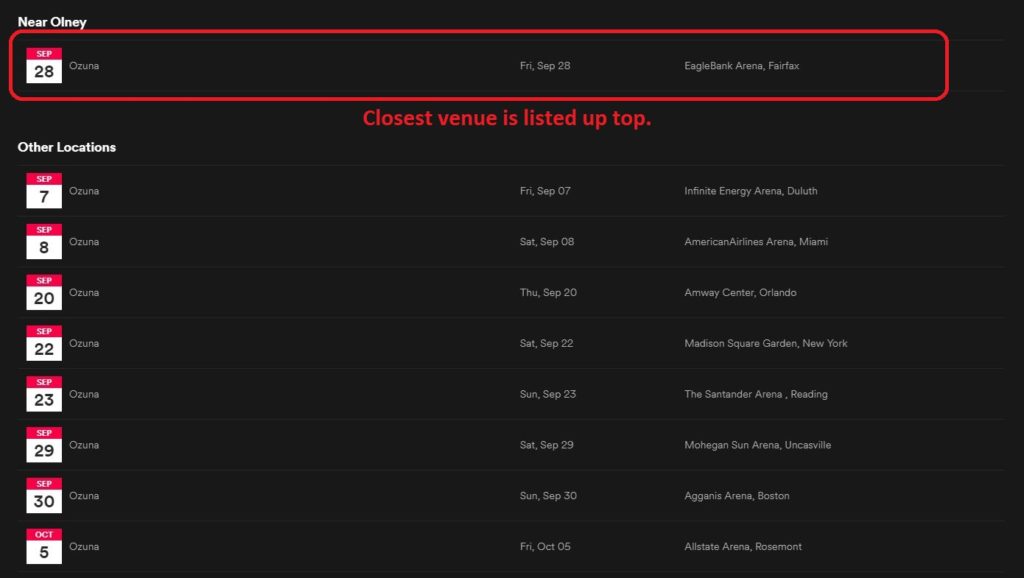The height and width of the screenshot is (578, 1024).
Task: Click the Sep 23 calendar date icon
Action: (x=44, y=393)
